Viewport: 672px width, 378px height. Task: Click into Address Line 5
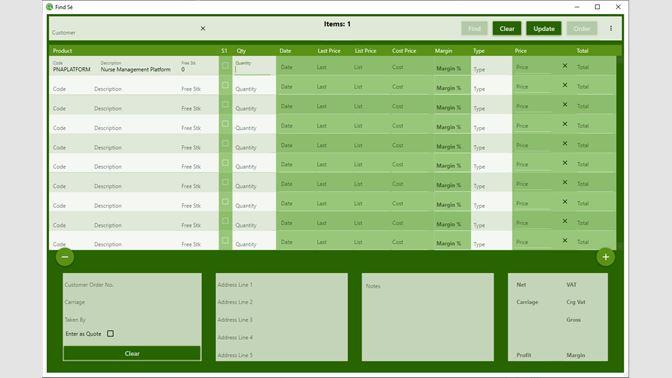(282, 355)
